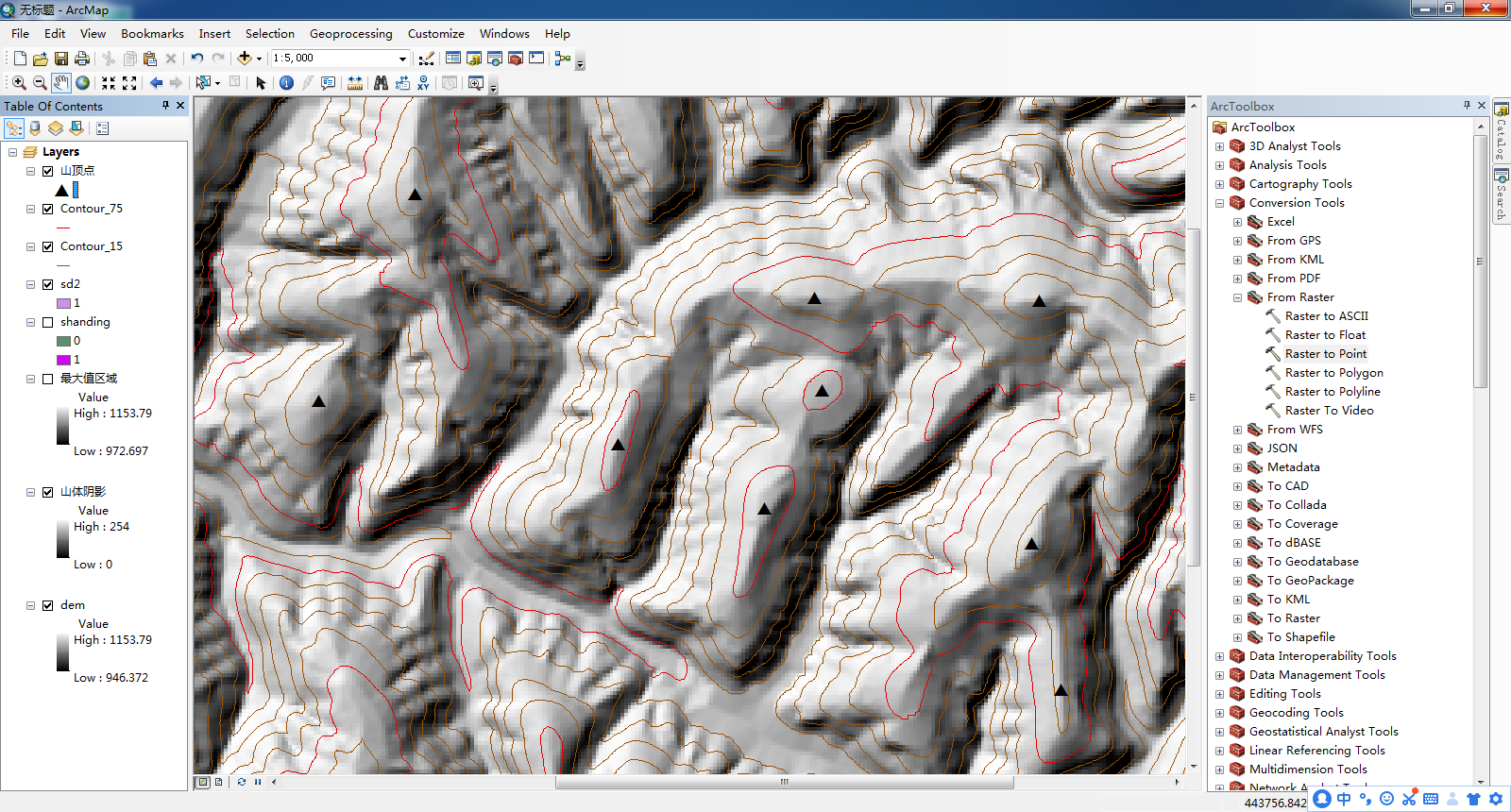Open the Geoprocessing menu
Screen dimensions: 1511x812
350,34
